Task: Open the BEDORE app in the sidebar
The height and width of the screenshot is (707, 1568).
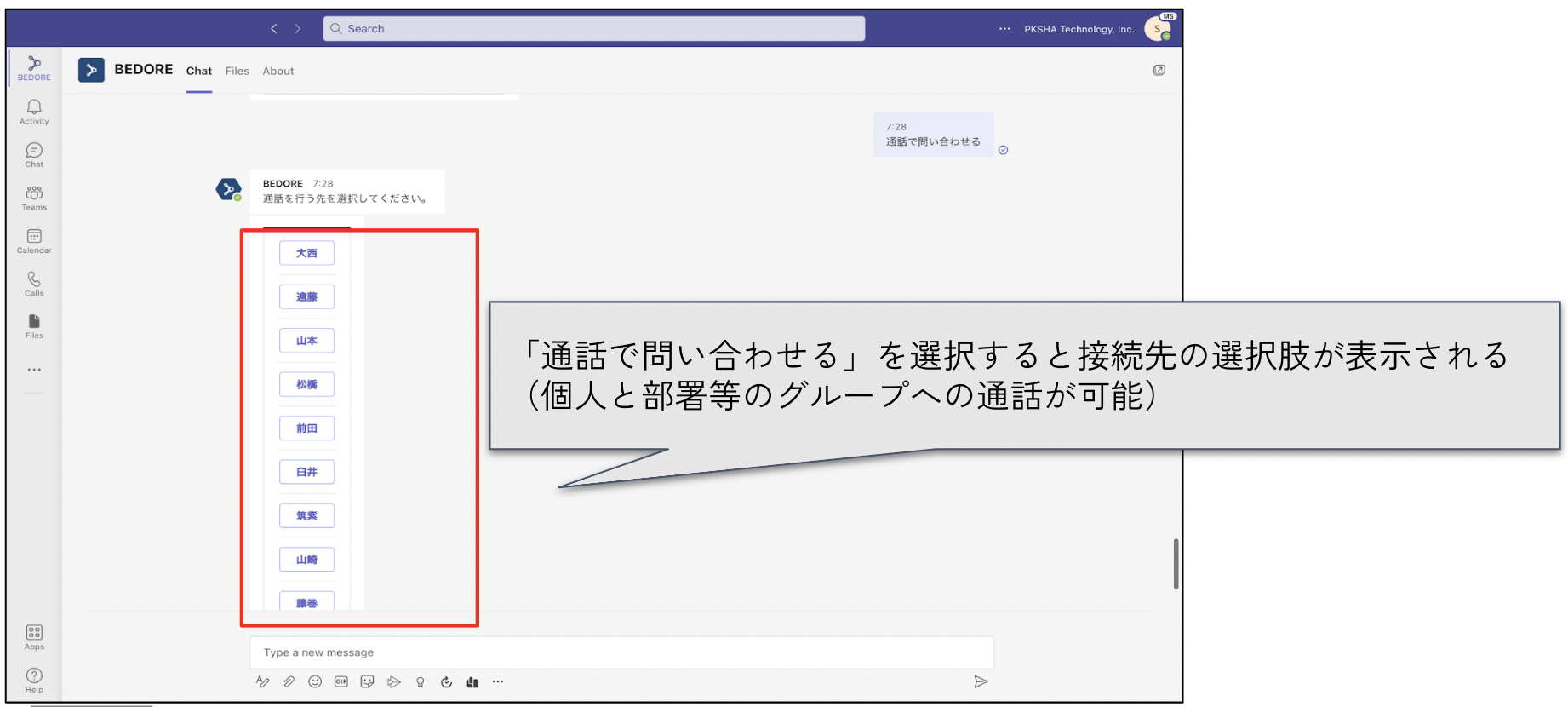Action: click(34, 67)
